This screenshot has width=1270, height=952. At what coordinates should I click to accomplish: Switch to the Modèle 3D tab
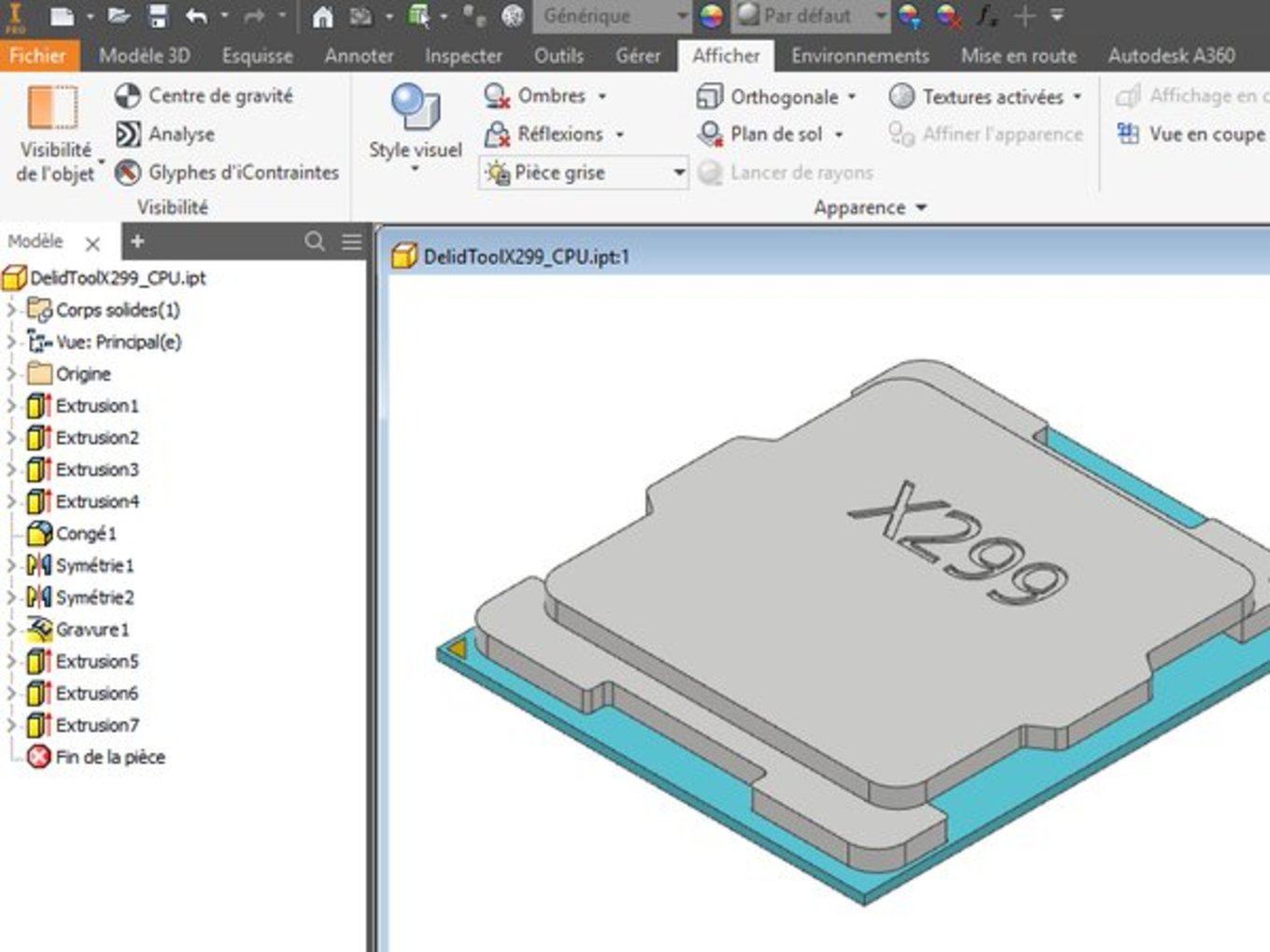(x=145, y=56)
